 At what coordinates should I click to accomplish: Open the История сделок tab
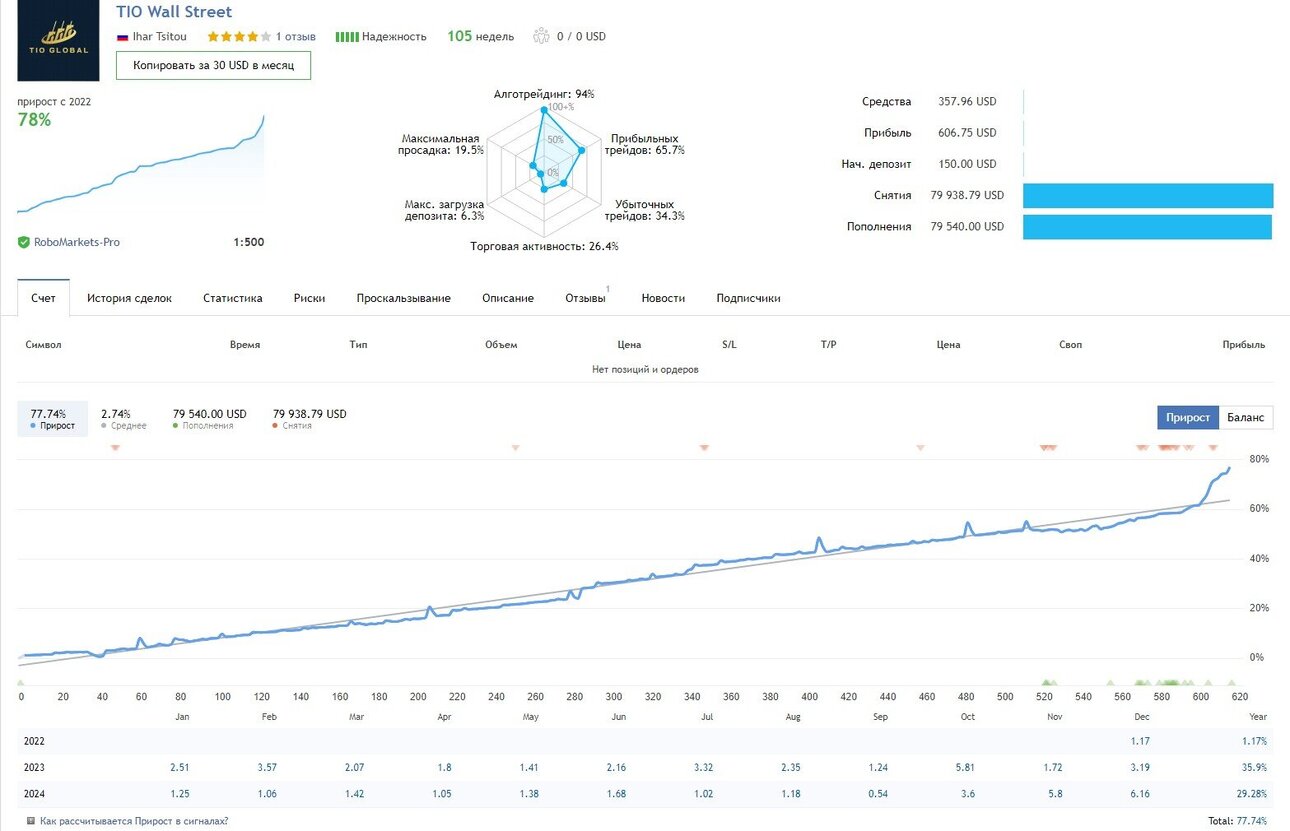pos(129,298)
